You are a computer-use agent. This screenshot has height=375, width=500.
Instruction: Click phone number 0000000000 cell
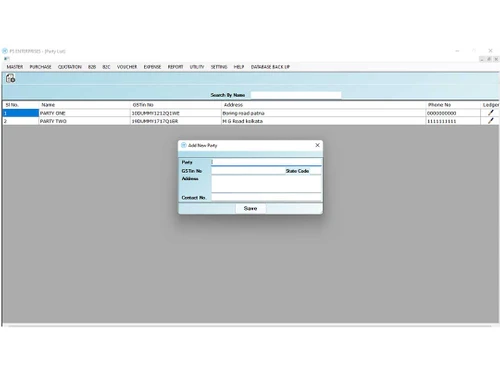(x=453, y=113)
